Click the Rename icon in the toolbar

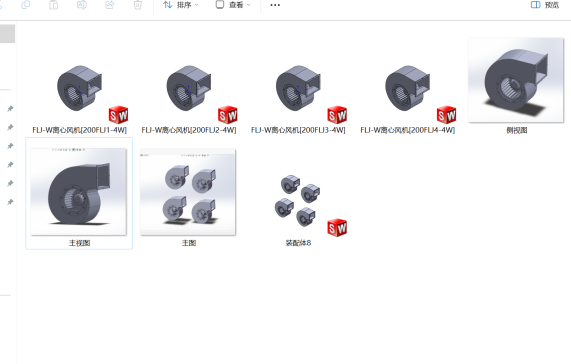coord(82,5)
